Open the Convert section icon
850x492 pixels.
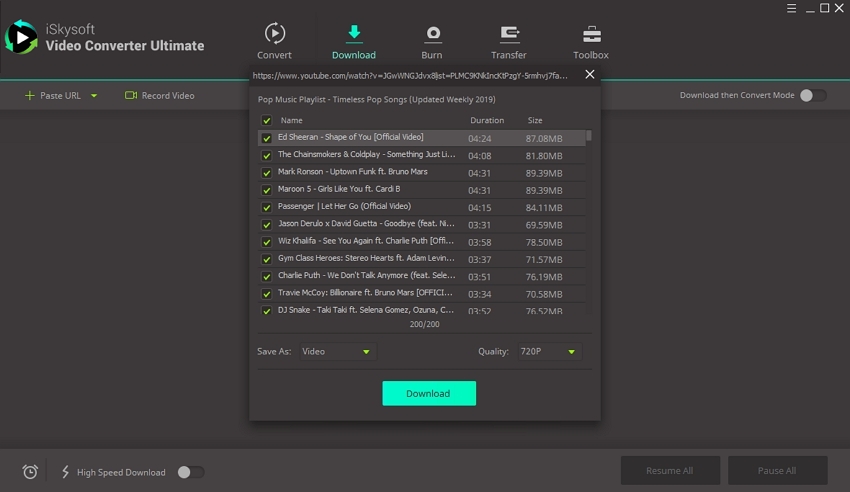click(274, 34)
